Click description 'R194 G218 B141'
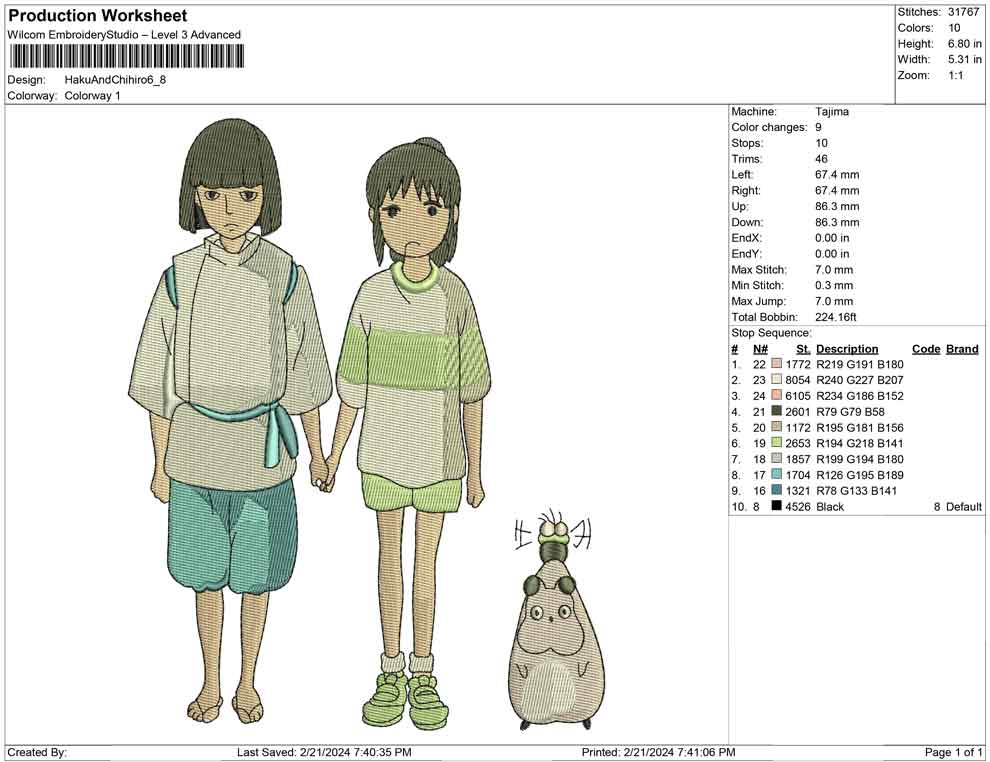990x762 pixels. point(860,443)
